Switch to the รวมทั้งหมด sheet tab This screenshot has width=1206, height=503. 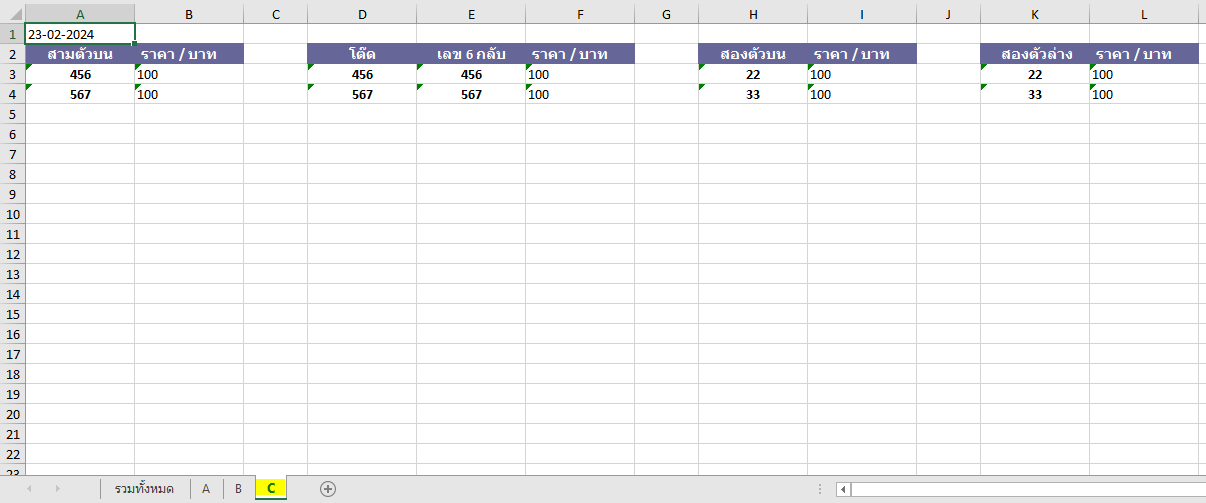[x=144, y=489]
